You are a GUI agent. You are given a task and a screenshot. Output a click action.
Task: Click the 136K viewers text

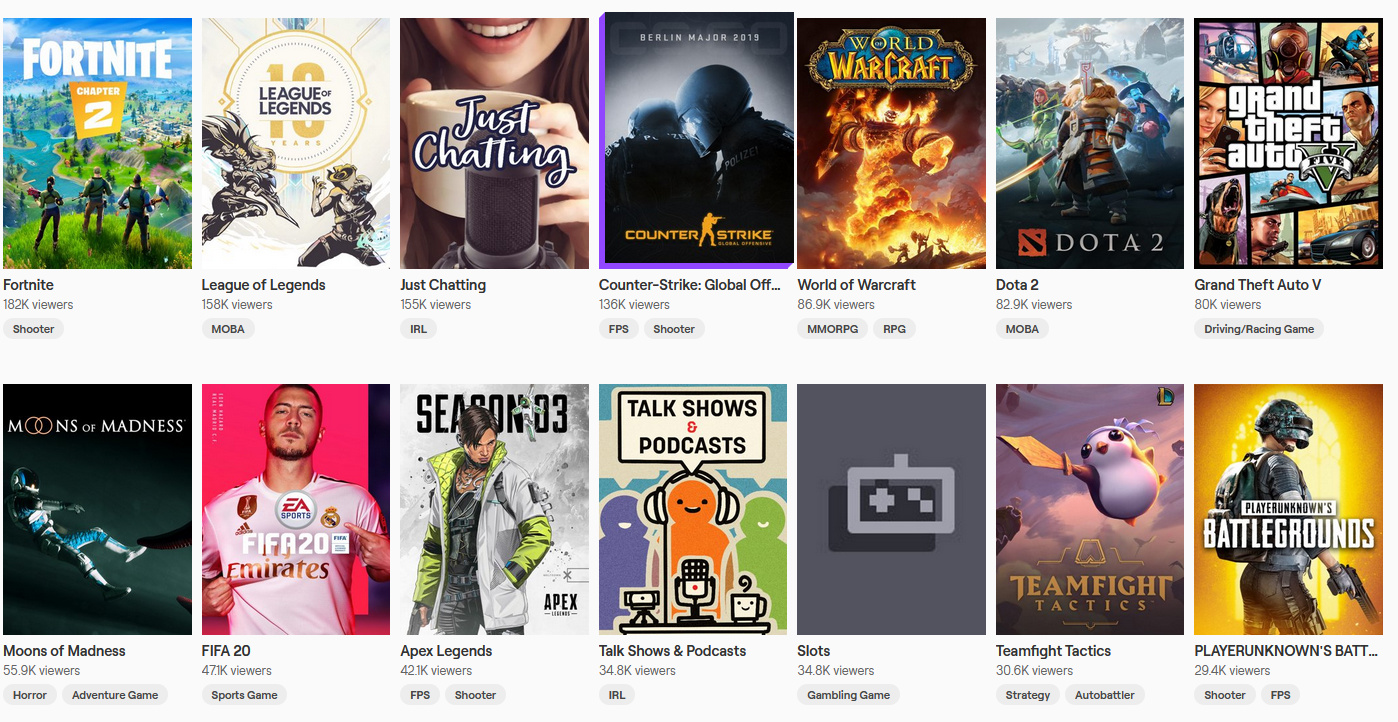pos(634,305)
